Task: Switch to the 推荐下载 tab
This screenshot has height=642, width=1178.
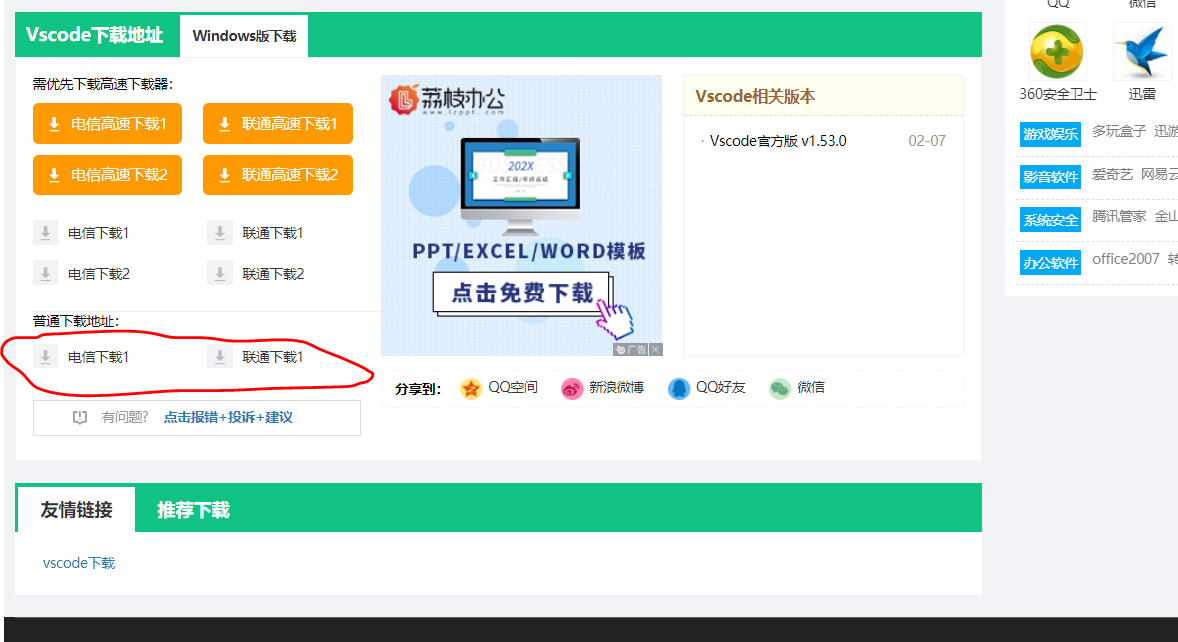Action: pyautogui.click(x=193, y=510)
